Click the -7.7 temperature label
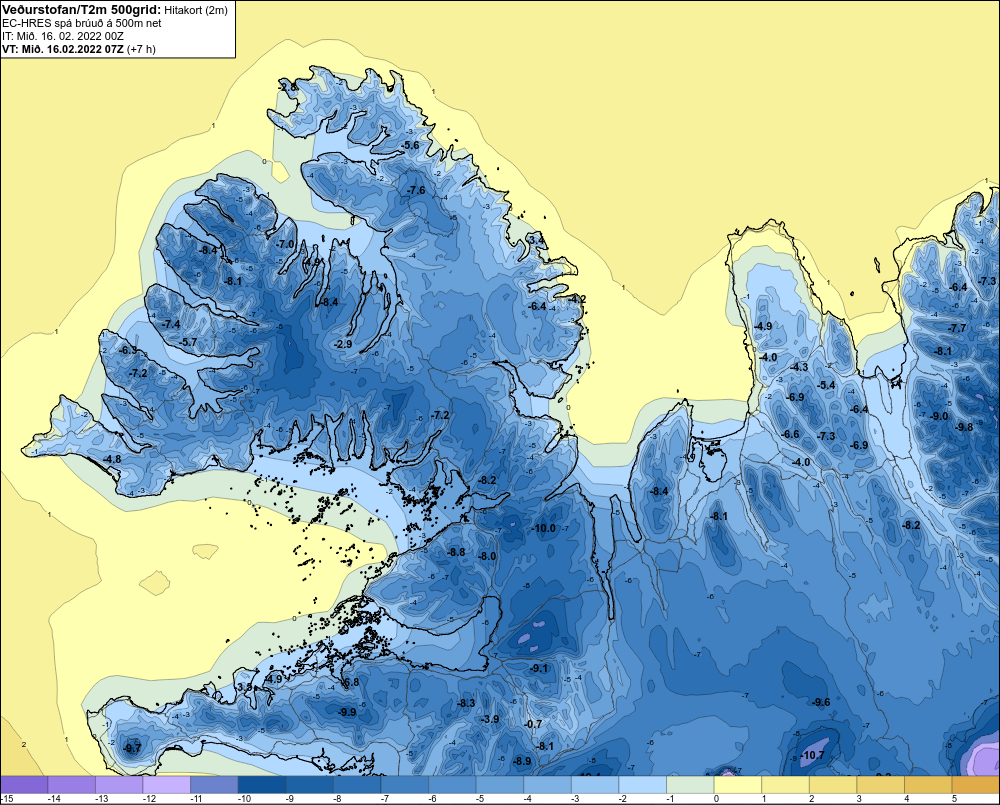The width and height of the screenshot is (1000, 805). (957, 329)
